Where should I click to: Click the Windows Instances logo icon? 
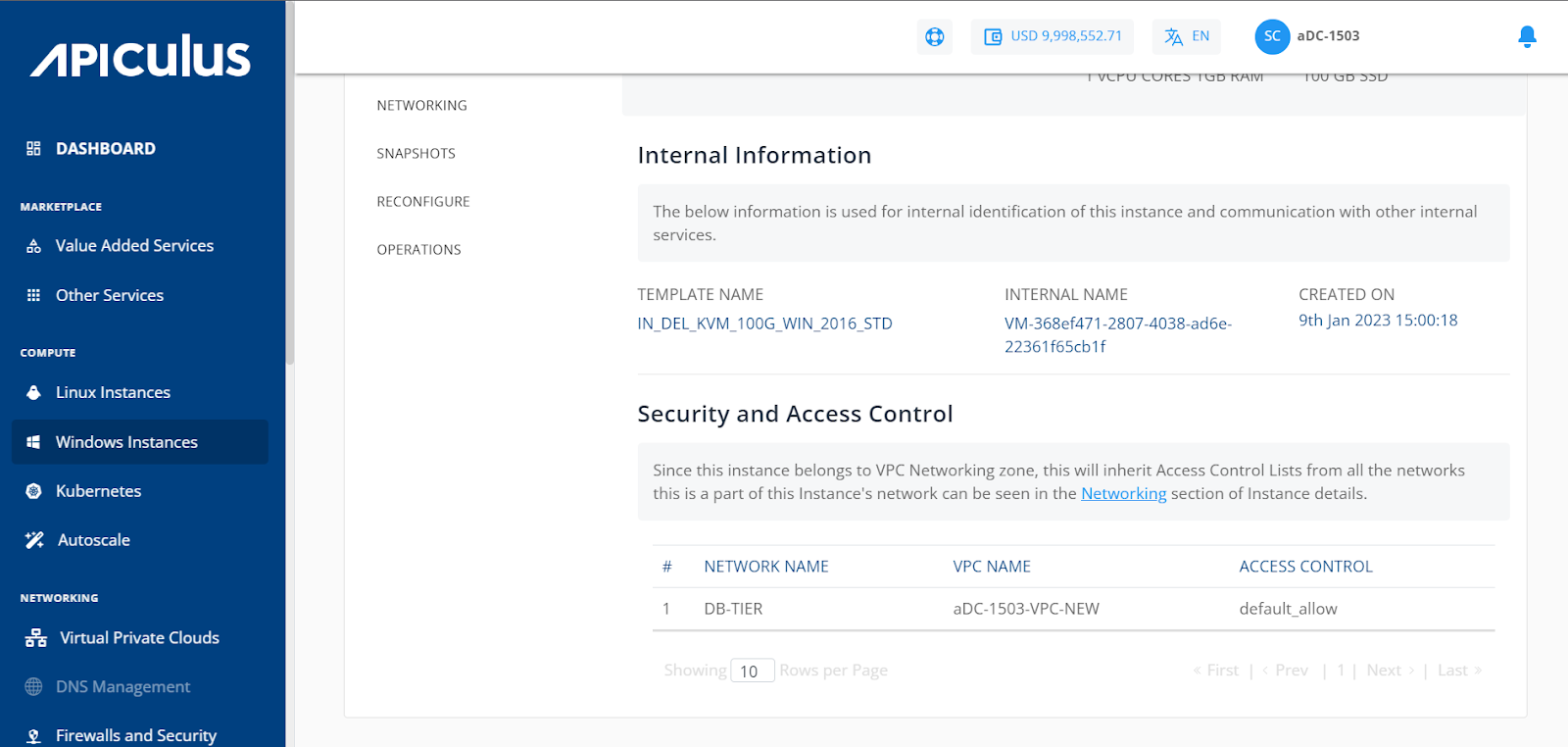(x=33, y=442)
